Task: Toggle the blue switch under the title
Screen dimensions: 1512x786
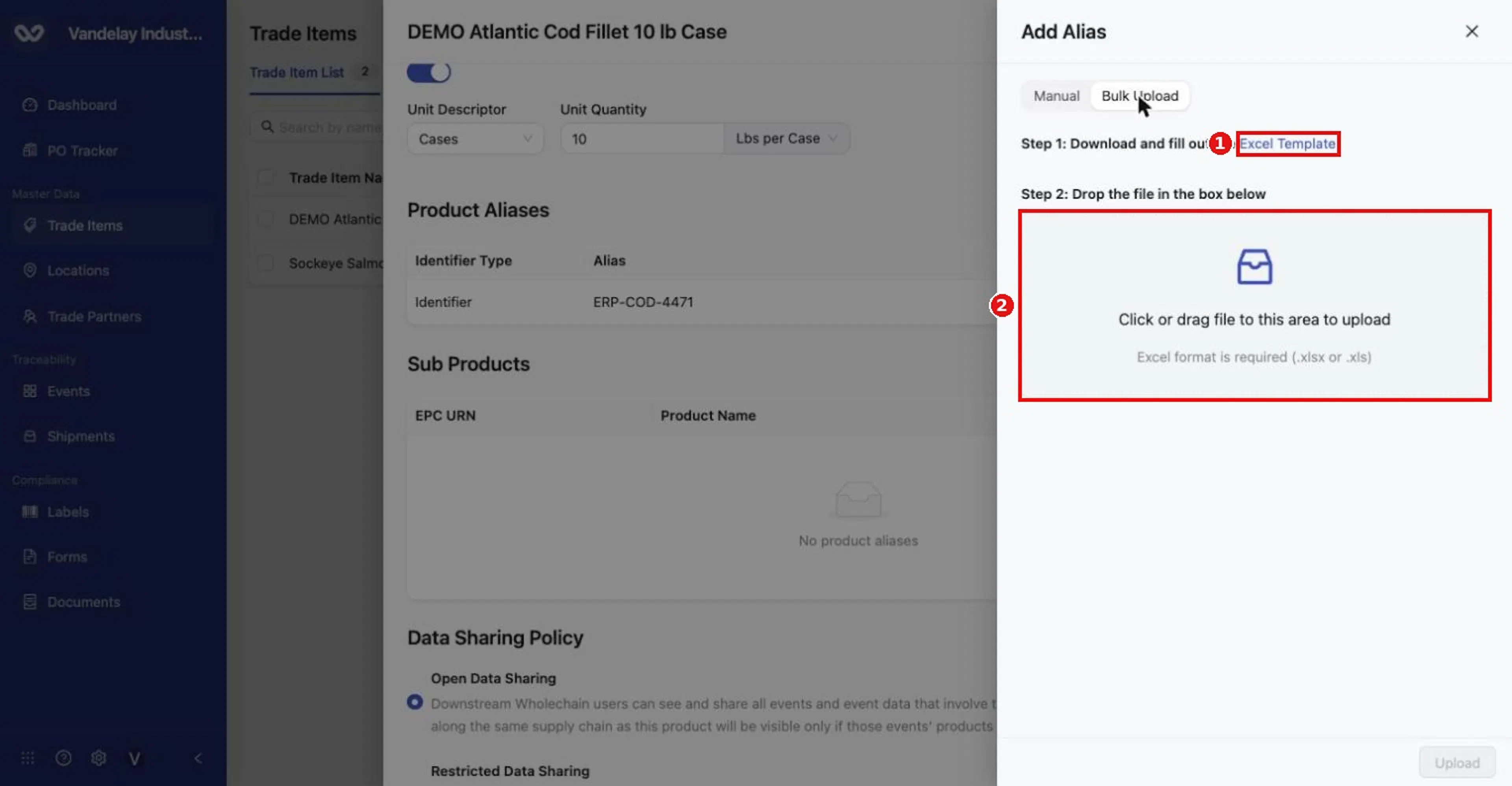Action: 428,73
